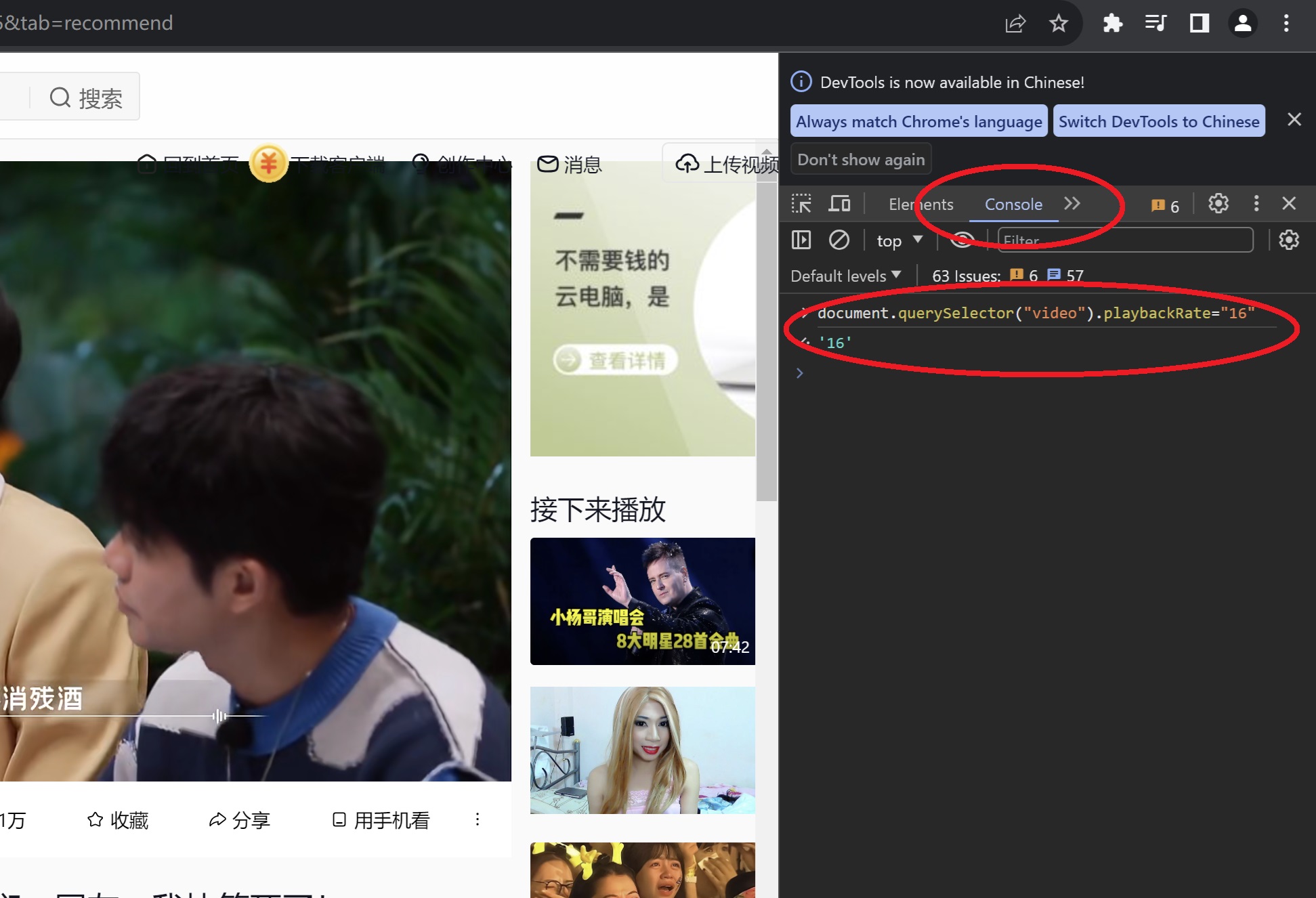Expand more DevTools tabs chevron

(1072, 204)
